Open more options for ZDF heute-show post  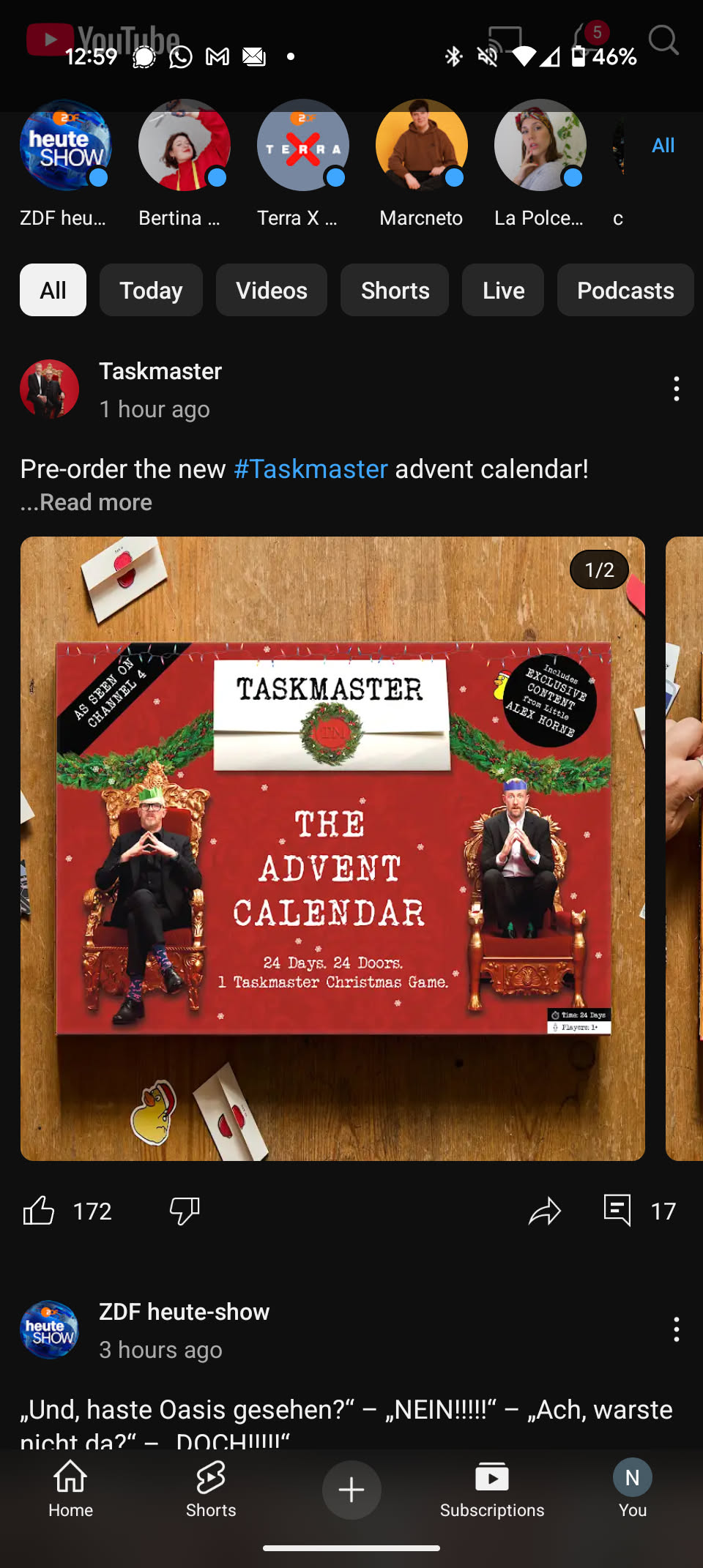tap(676, 1329)
